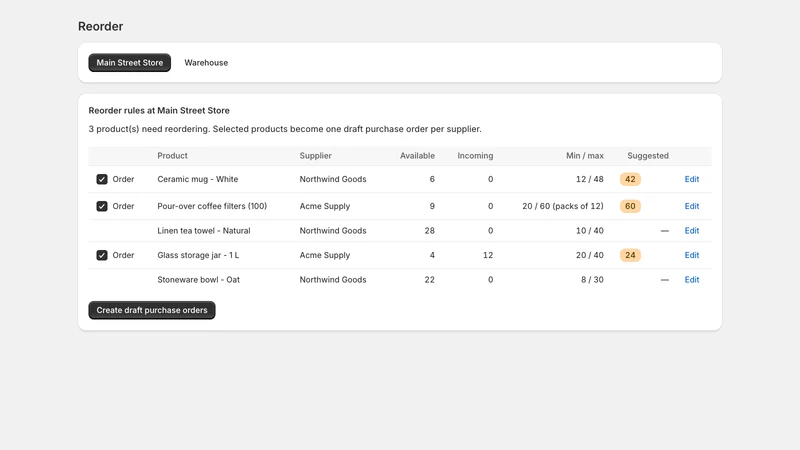
Task: Click the Min / max column header
Action: (585, 156)
